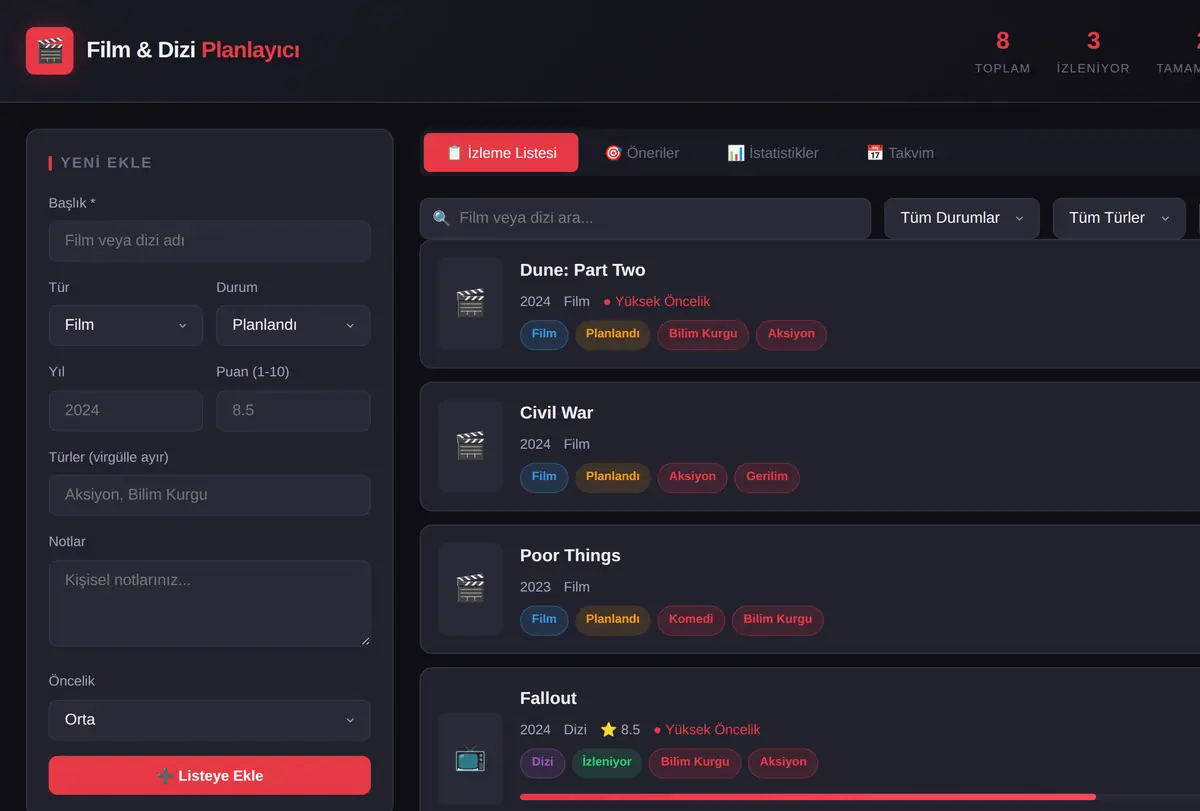This screenshot has height=811, width=1200.
Task: Focus the Yıl input field
Action: pyautogui.click(x=126, y=410)
